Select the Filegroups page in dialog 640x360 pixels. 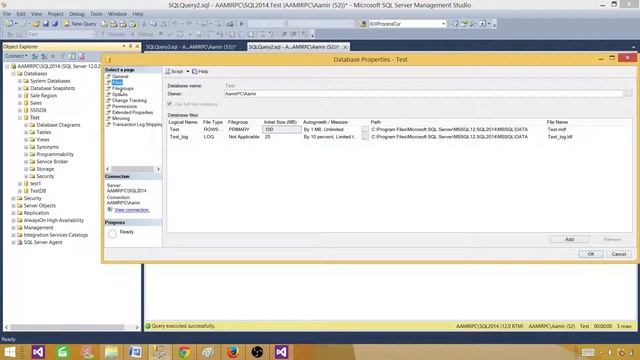click(x=122, y=88)
